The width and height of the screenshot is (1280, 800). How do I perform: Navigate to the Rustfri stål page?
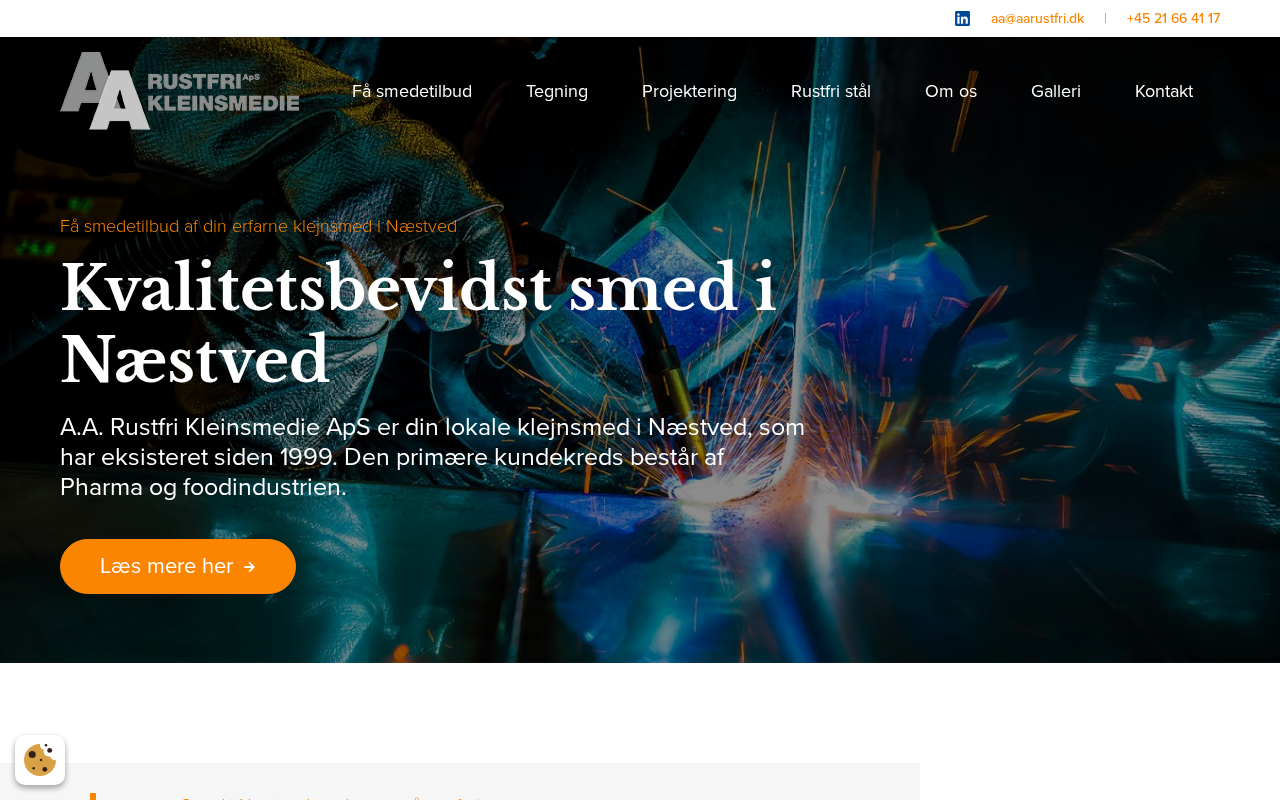point(831,91)
